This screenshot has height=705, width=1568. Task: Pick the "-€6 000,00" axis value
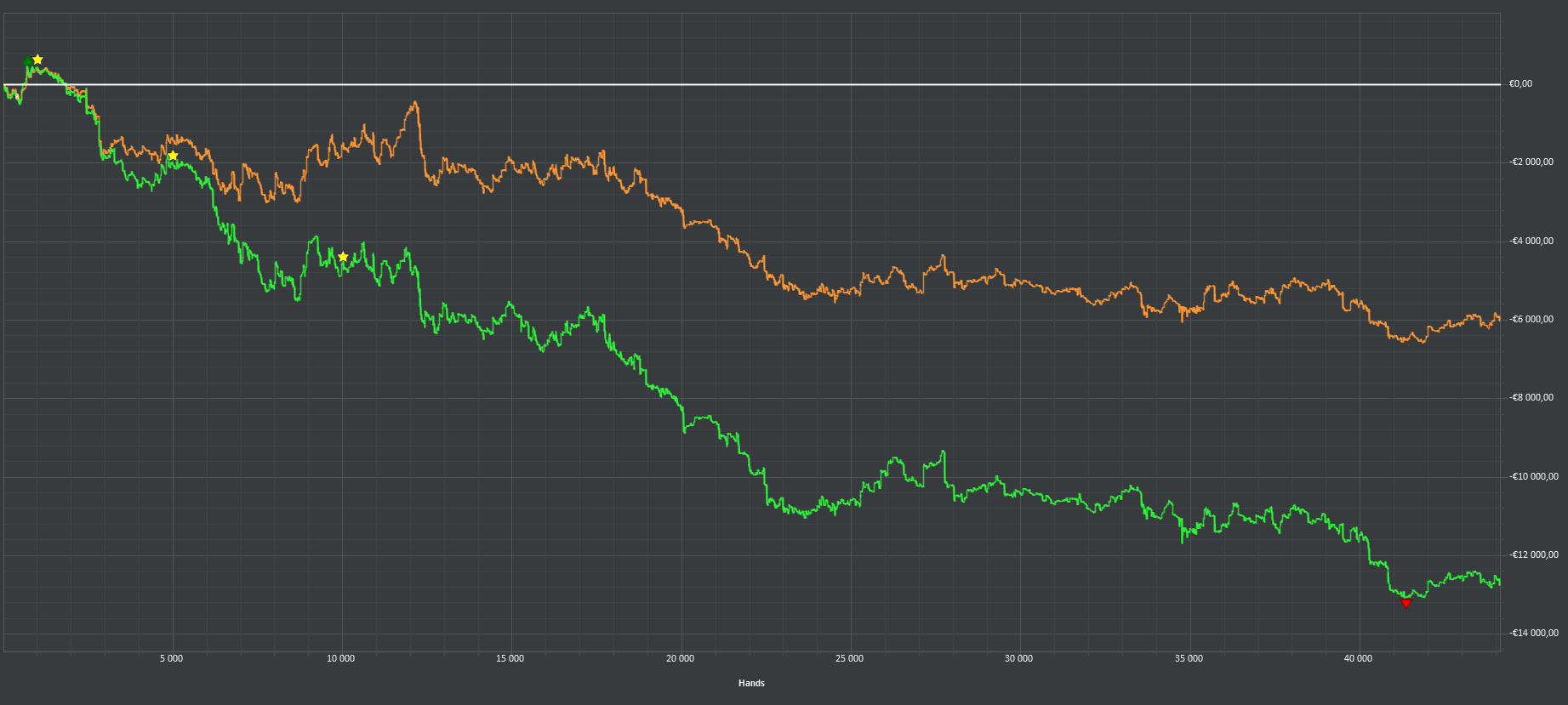pyautogui.click(x=1531, y=319)
